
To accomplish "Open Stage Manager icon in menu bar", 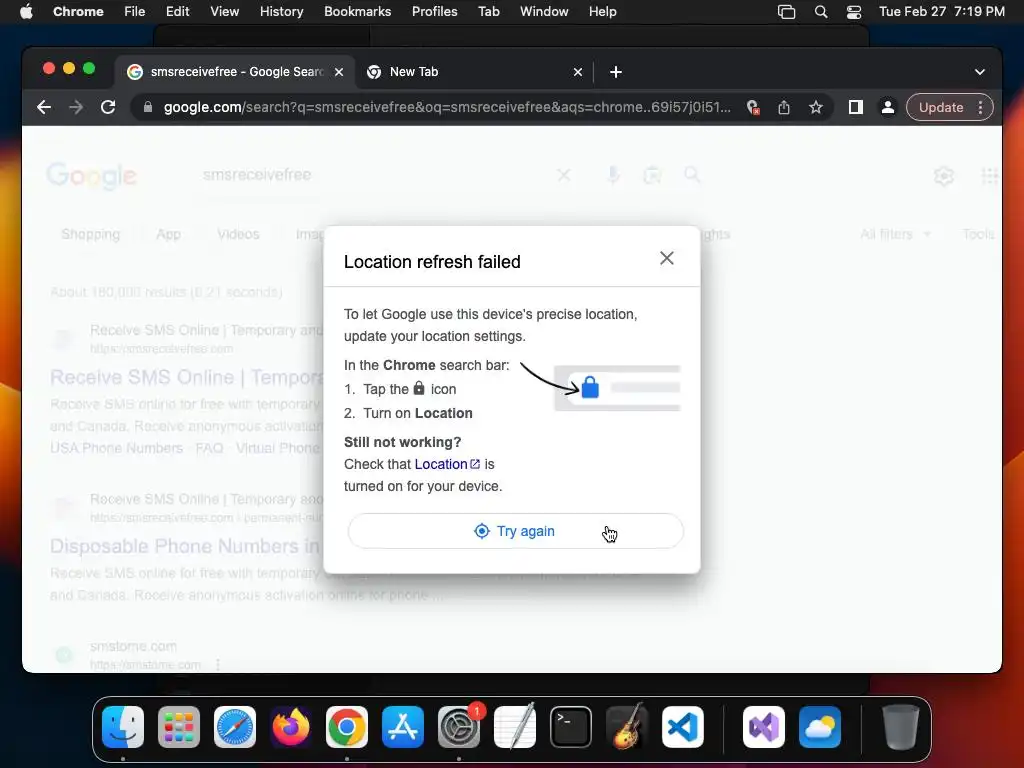I will click(786, 12).
